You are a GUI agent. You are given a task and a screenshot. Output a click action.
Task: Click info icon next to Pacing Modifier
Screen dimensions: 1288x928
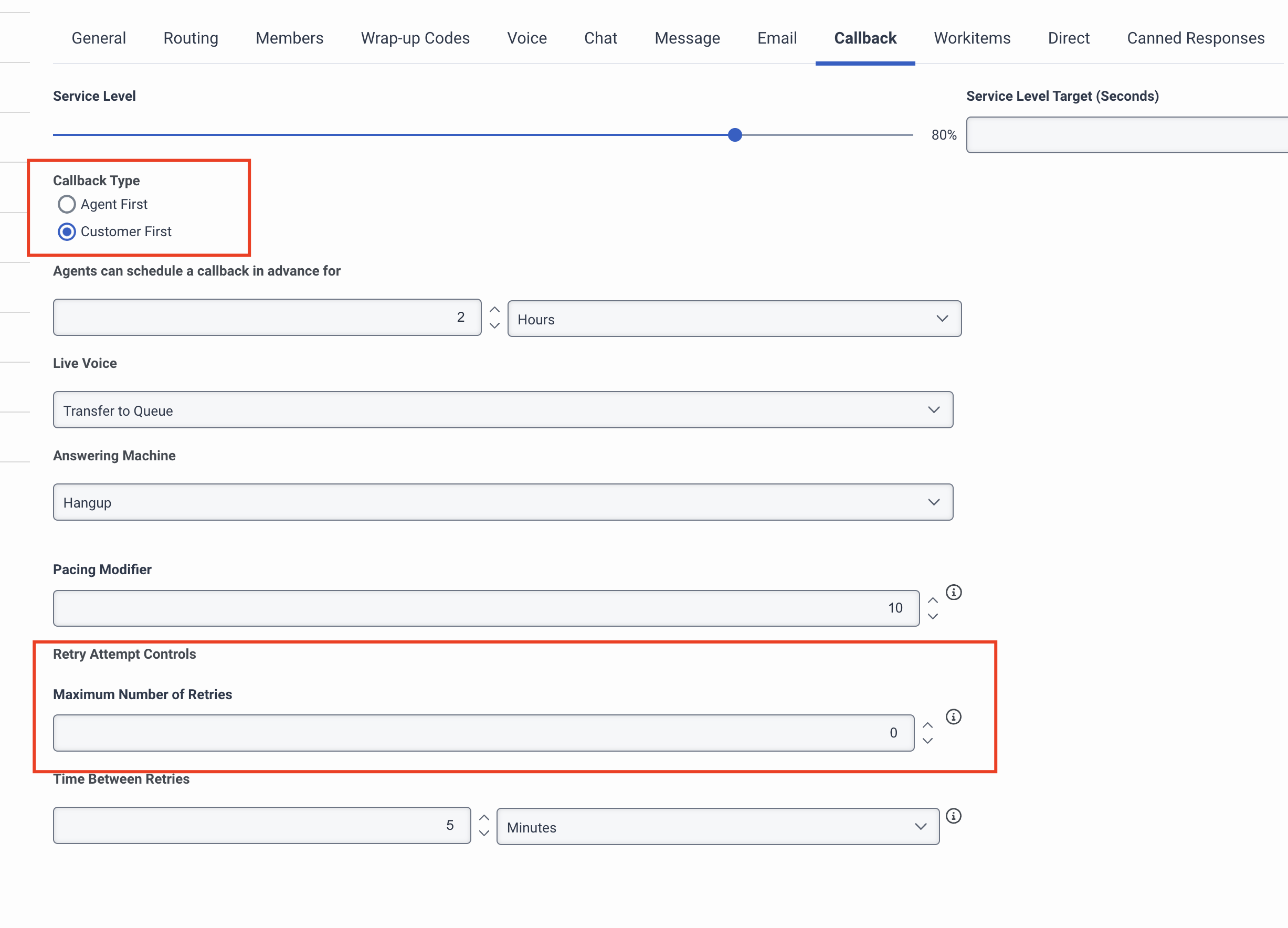click(x=954, y=593)
